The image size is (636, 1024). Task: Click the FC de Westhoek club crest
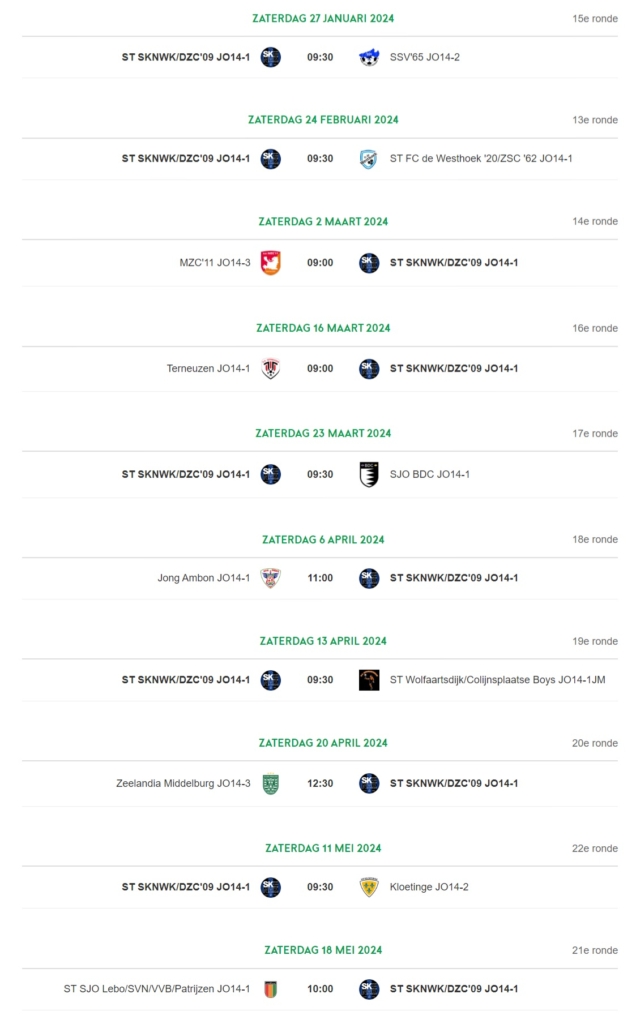pyautogui.click(x=369, y=159)
